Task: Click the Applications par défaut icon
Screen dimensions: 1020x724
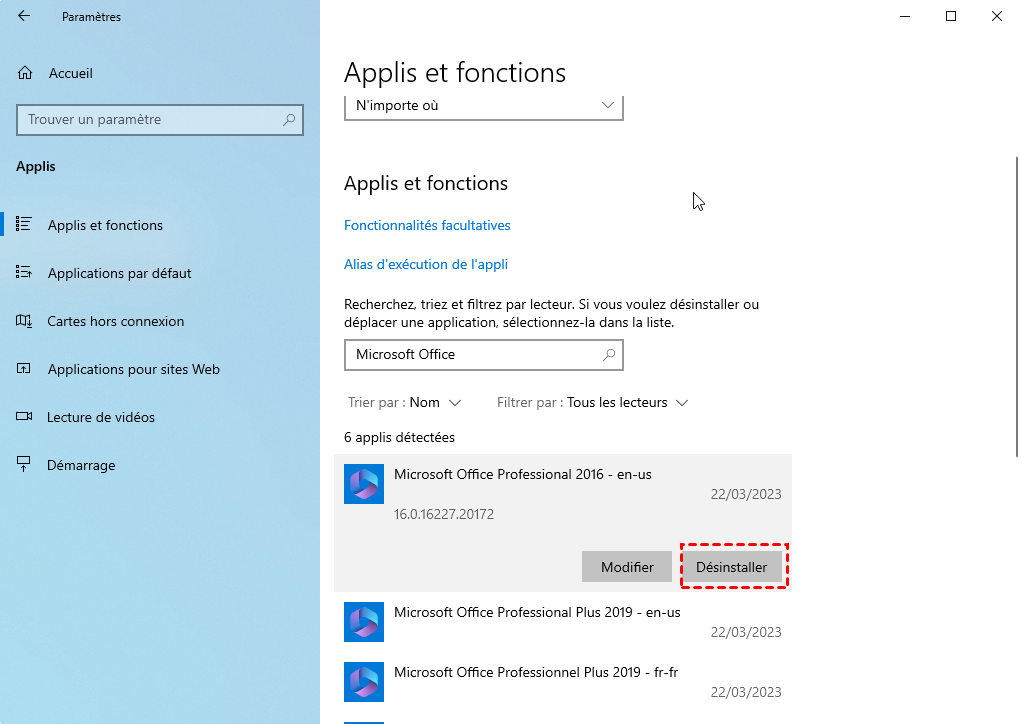Action: point(25,273)
